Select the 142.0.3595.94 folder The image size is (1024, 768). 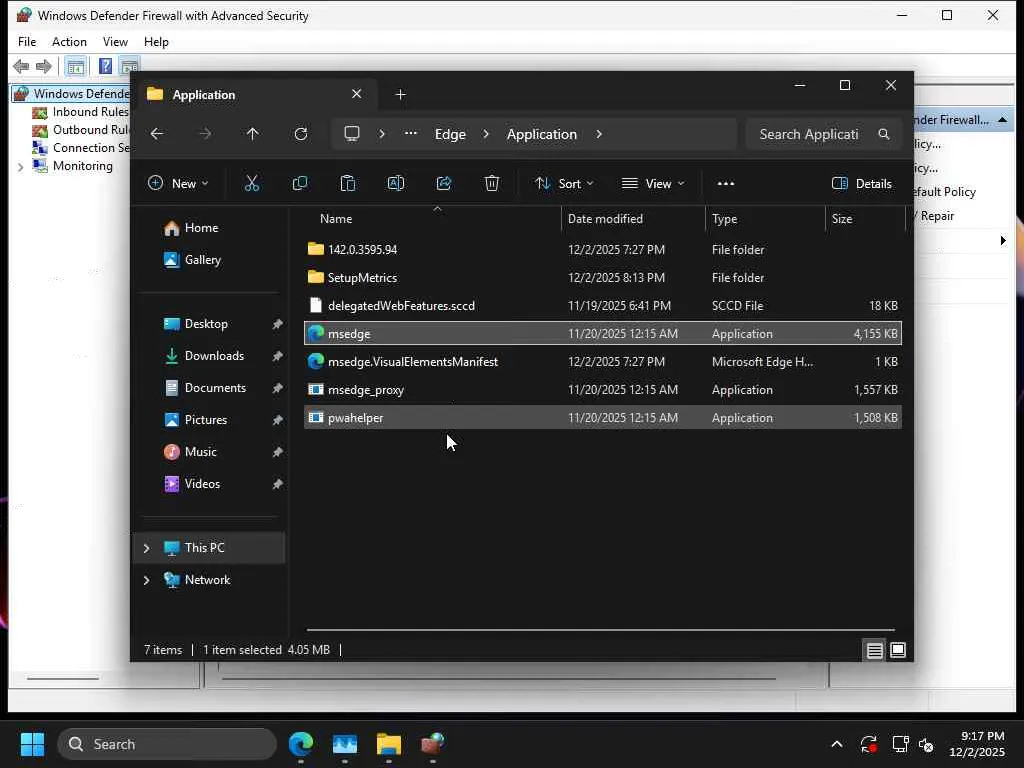603,249
